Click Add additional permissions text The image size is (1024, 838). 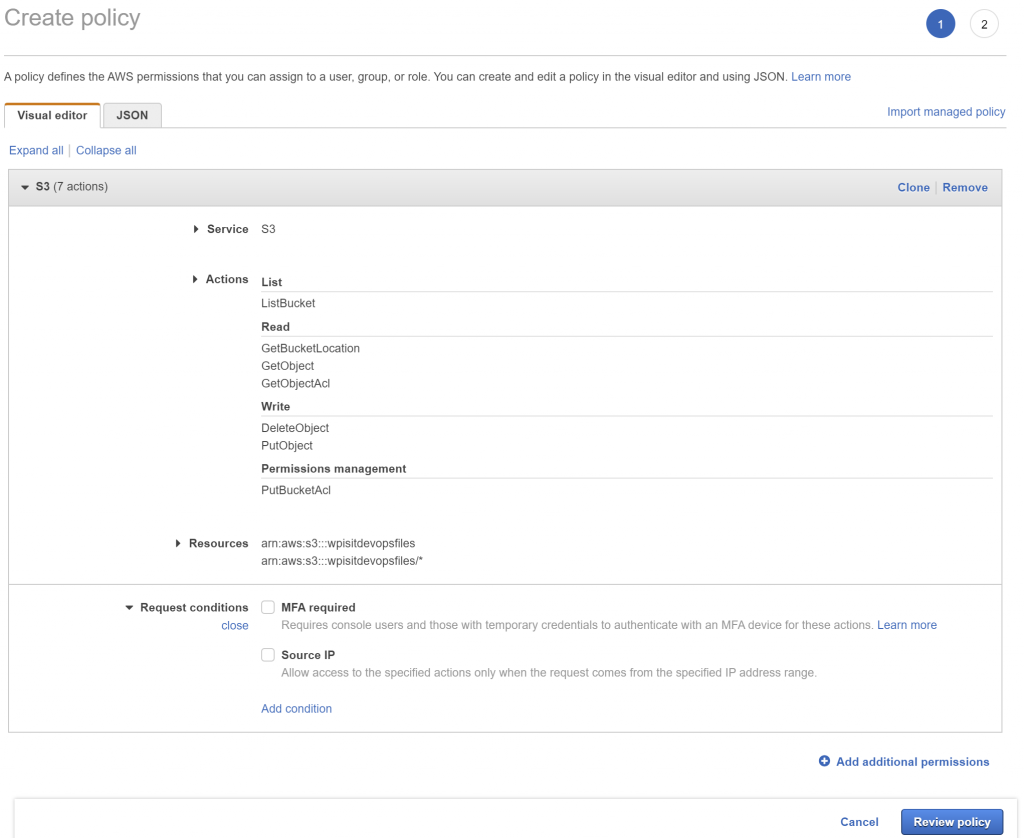tap(912, 762)
